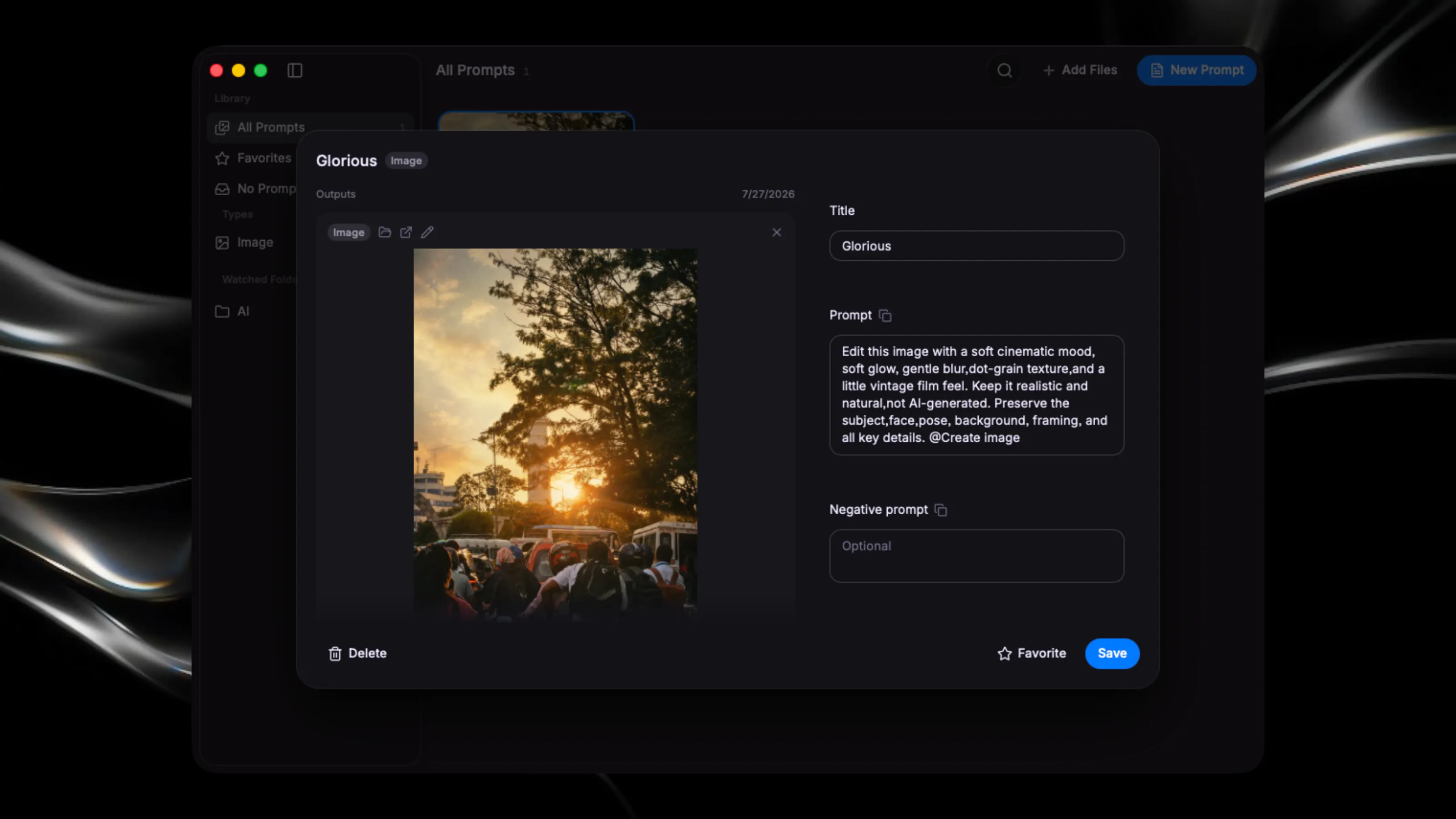Screen dimensions: 1456x819
Task: Reveal output in folder icon
Action: (x=384, y=233)
